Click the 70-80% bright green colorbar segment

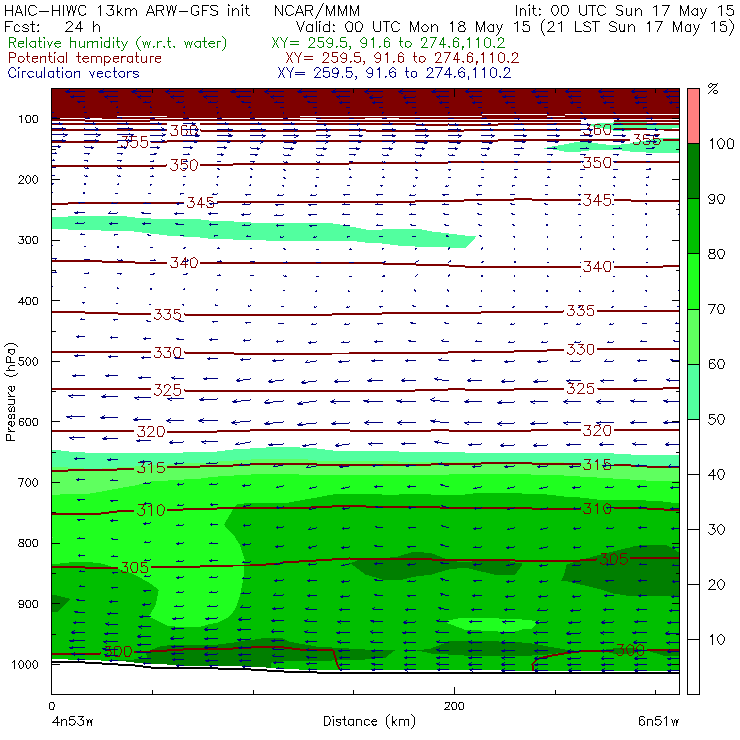693,281
